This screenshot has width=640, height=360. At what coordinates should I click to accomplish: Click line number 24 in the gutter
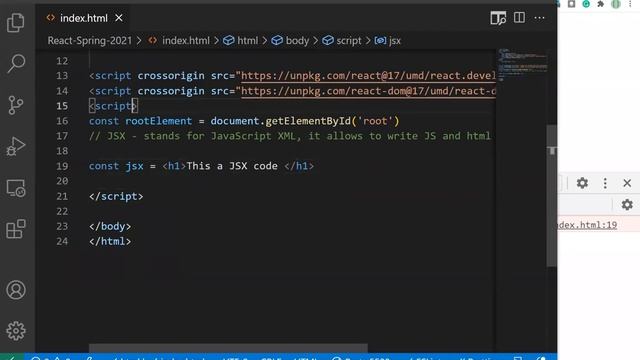coord(62,241)
